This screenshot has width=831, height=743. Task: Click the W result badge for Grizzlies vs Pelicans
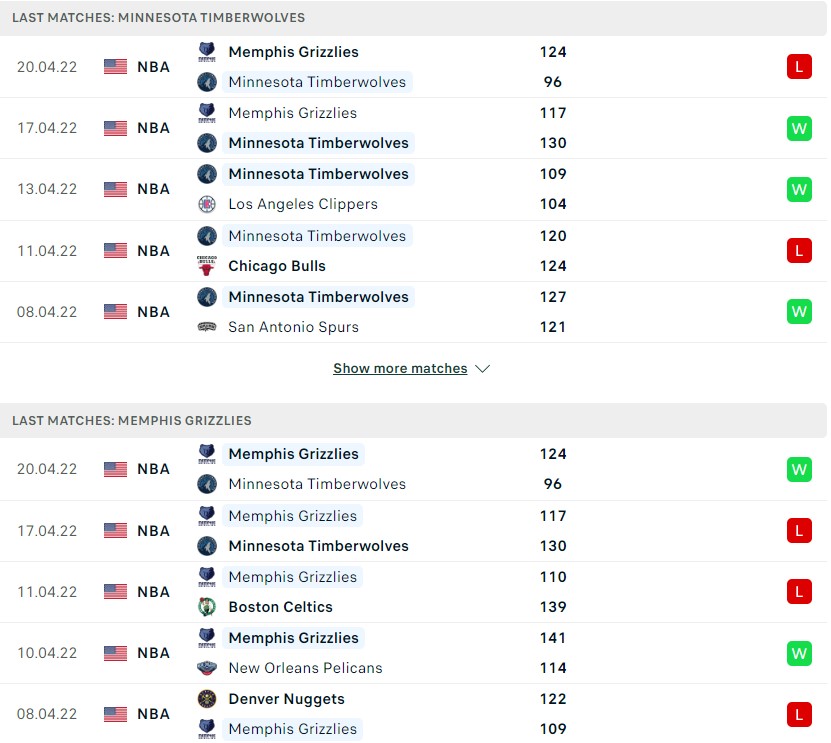point(799,653)
